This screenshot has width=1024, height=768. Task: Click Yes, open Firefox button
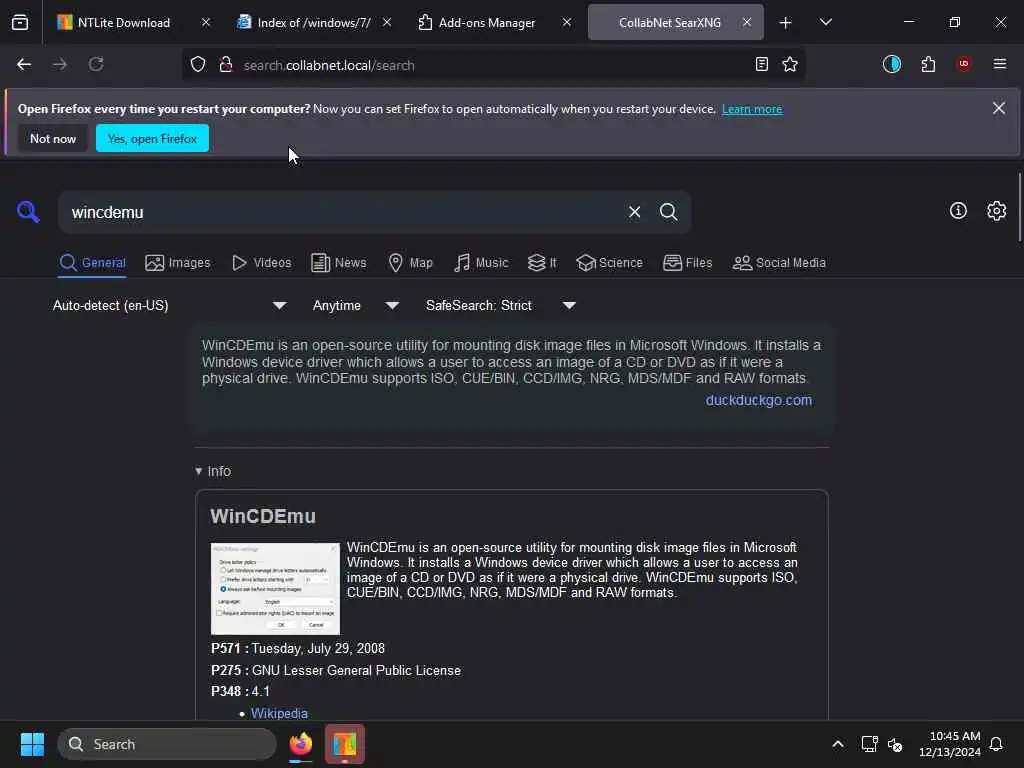click(152, 138)
